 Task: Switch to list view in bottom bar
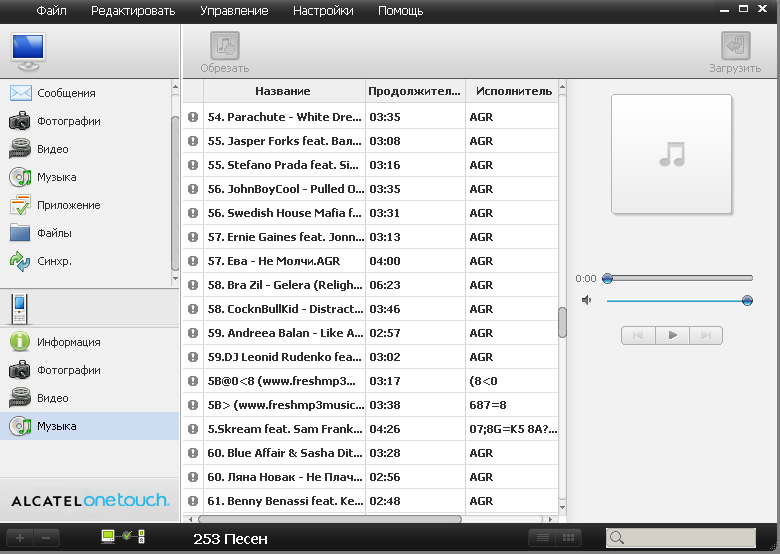(540, 538)
